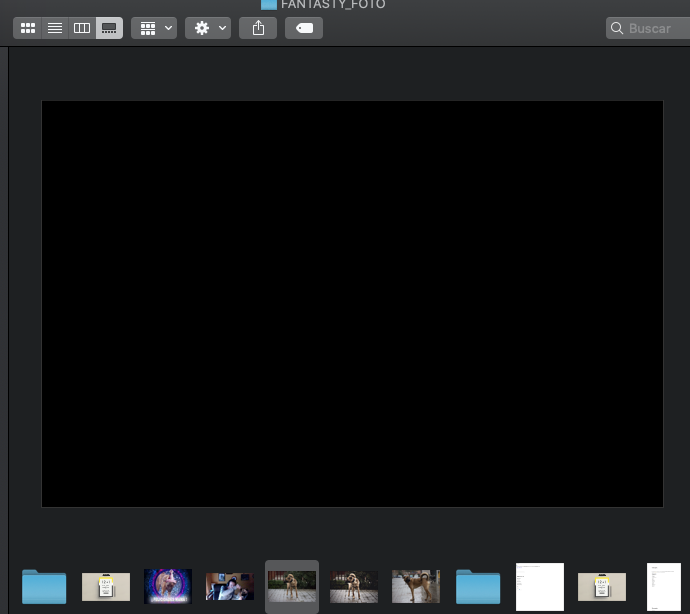Image resolution: width=690 pixels, height=614 pixels.
Task: Open the gear action menu
Action: click(208, 28)
